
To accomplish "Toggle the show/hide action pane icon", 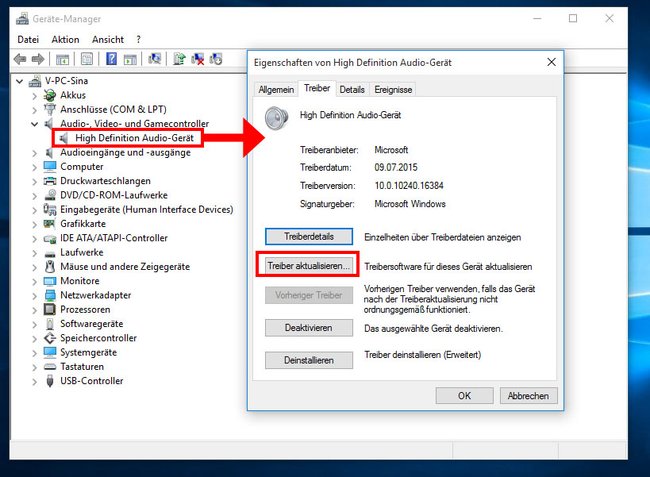I will 130,59.
